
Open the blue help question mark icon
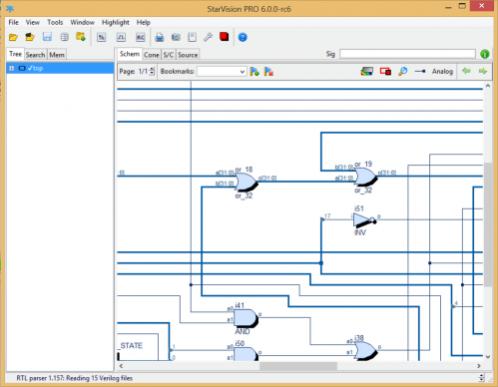[243, 37]
